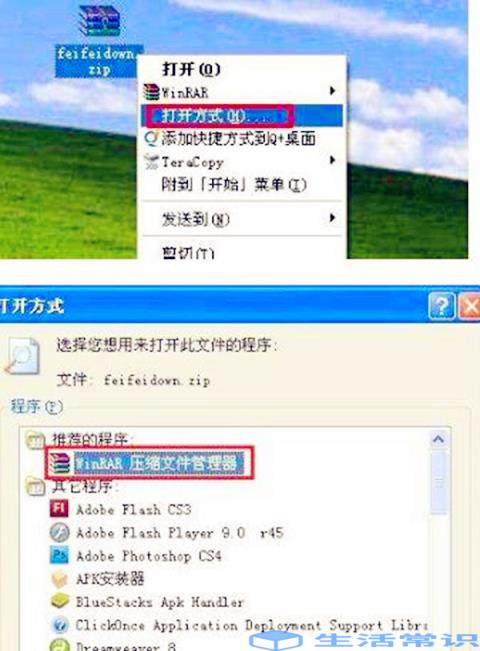
Task: Select Adobe Flash Player 9.0 r45
Action: (x=179, y=533)
